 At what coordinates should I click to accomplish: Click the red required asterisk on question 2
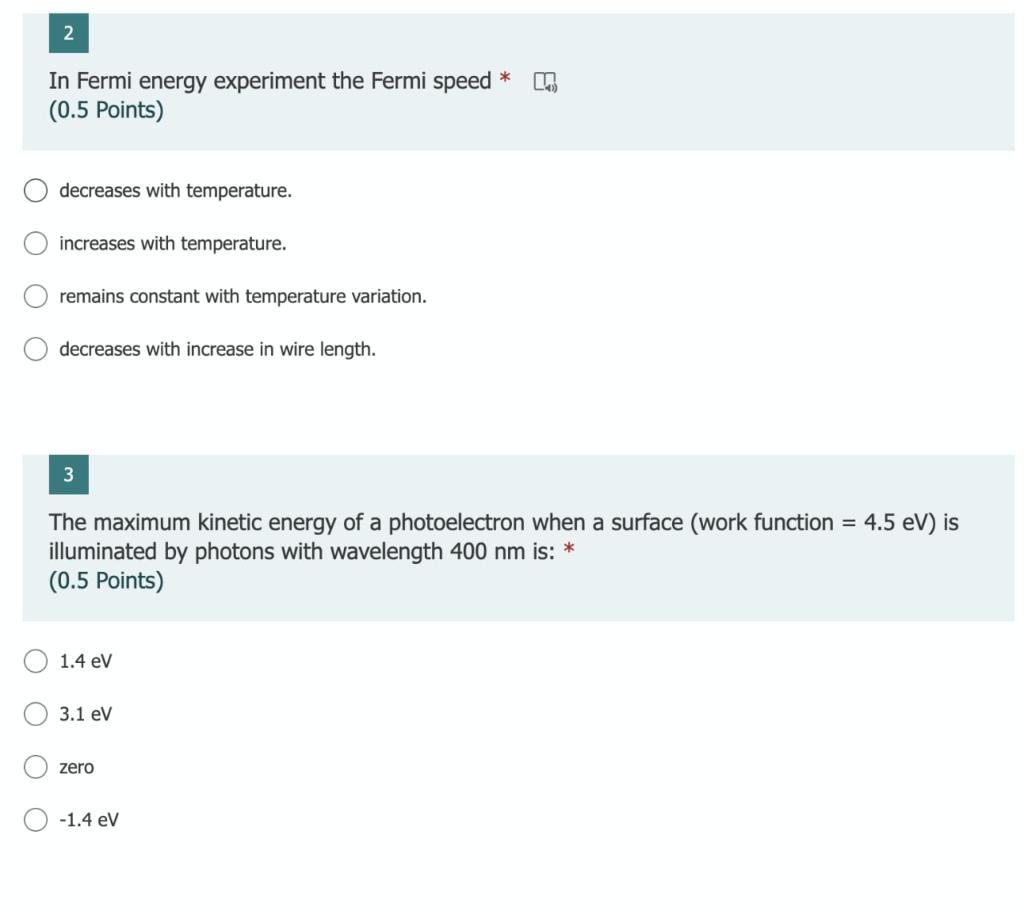coord(504,80)
